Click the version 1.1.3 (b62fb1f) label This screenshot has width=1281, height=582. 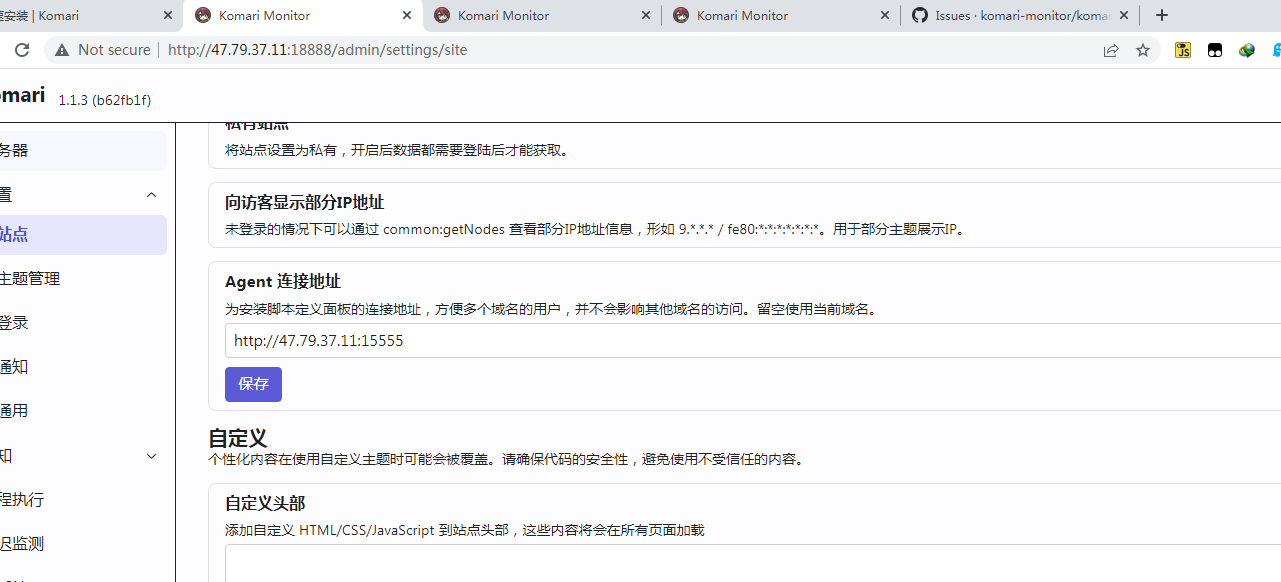click(105, 100)
